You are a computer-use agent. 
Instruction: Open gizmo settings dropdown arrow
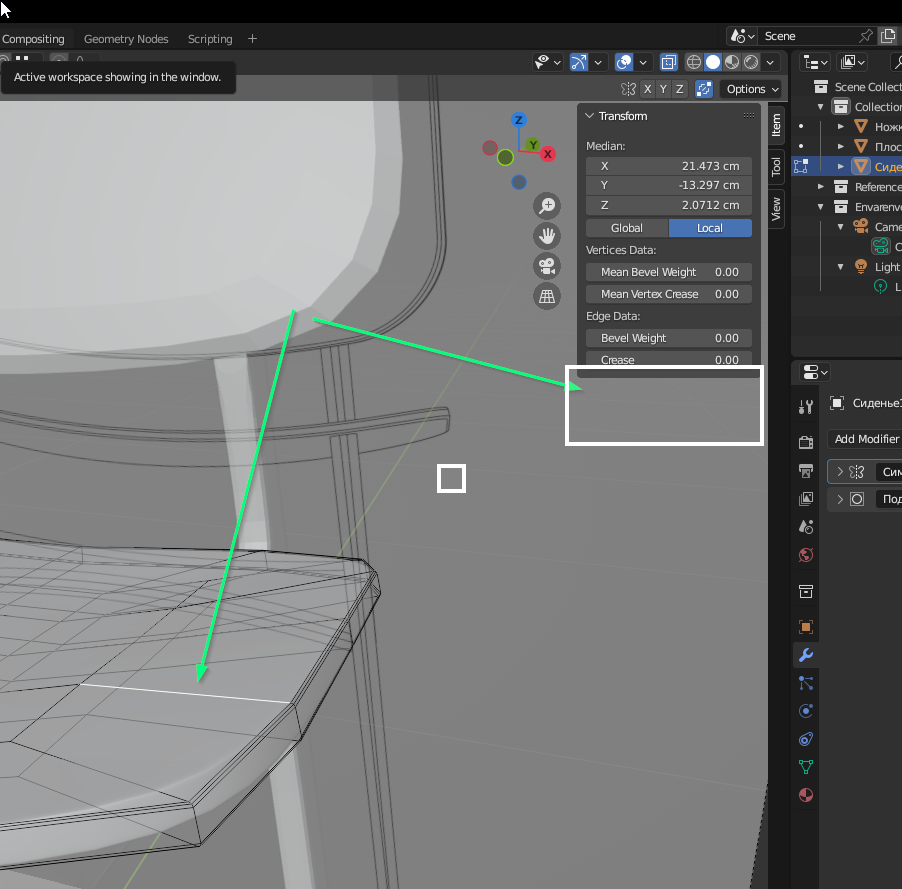tap(598, 62)
